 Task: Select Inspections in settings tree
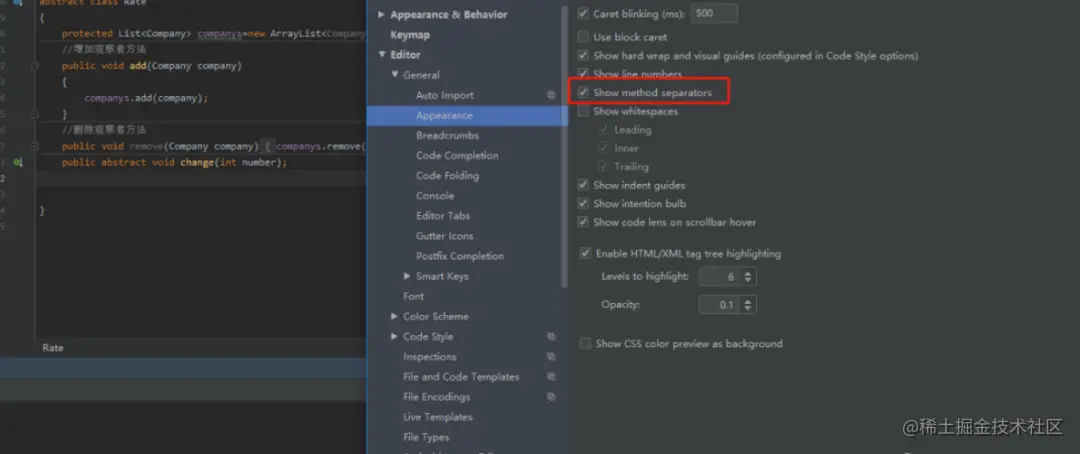pyautogui.click(x=430, y=356)
